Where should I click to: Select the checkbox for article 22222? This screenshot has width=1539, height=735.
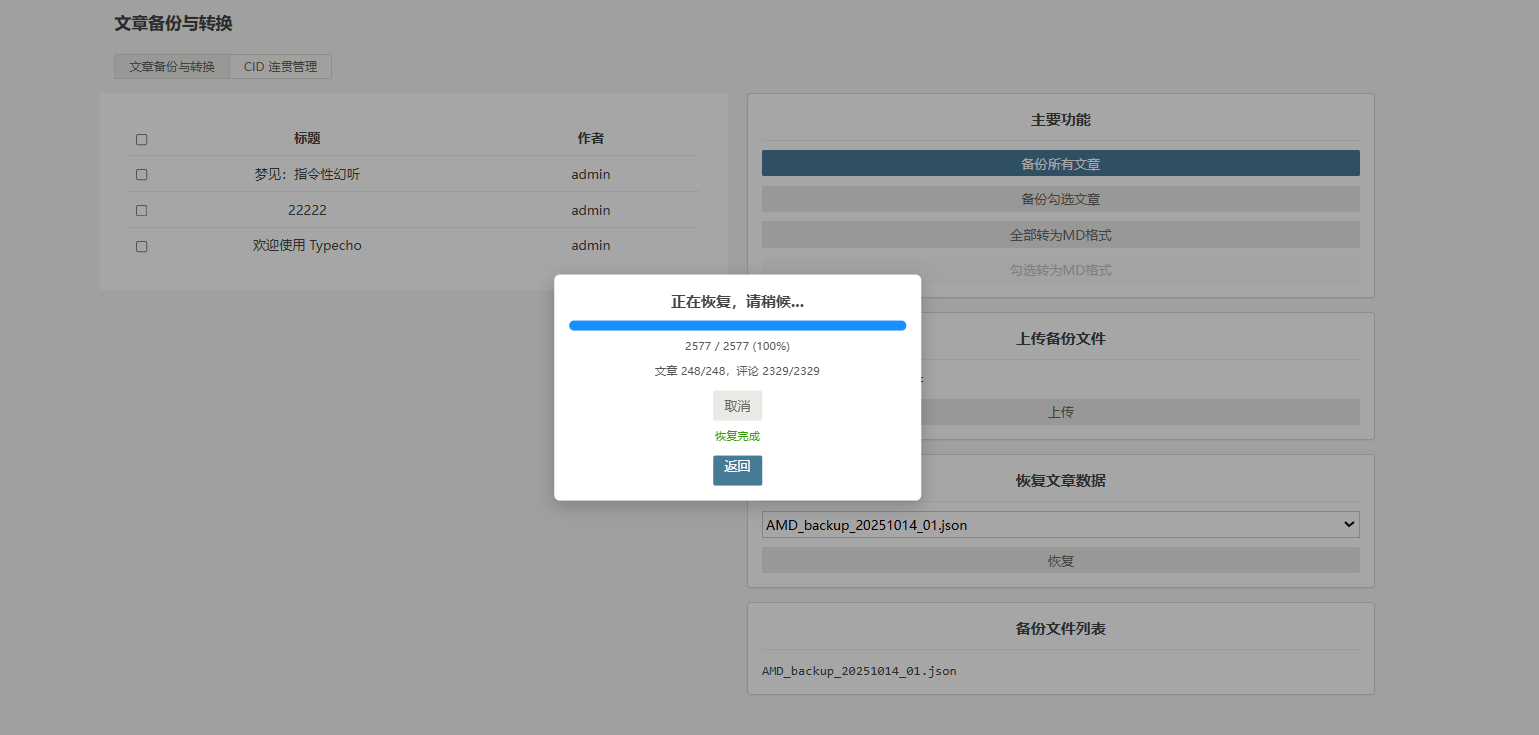point(141,211)
